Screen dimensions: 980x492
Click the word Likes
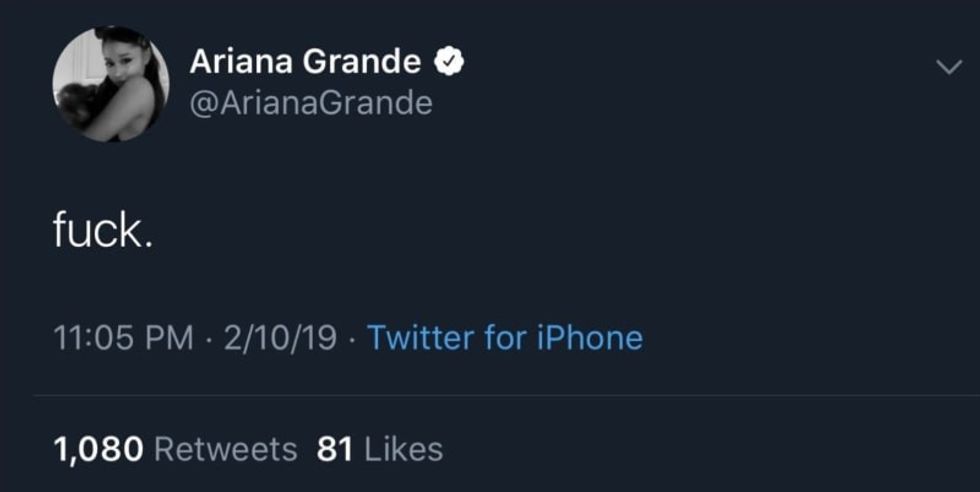click(403, 449)
